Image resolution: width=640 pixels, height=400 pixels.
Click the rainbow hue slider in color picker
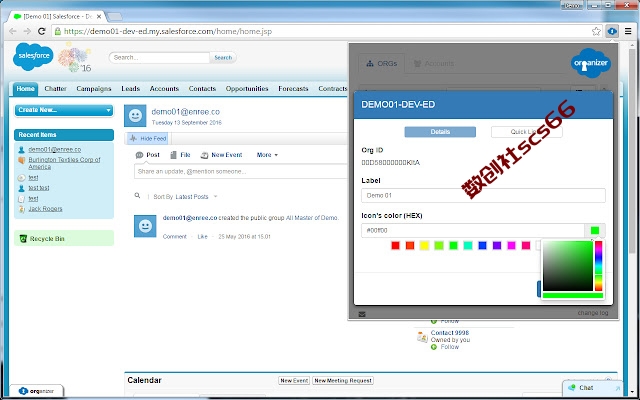click(x=598, y=266)
